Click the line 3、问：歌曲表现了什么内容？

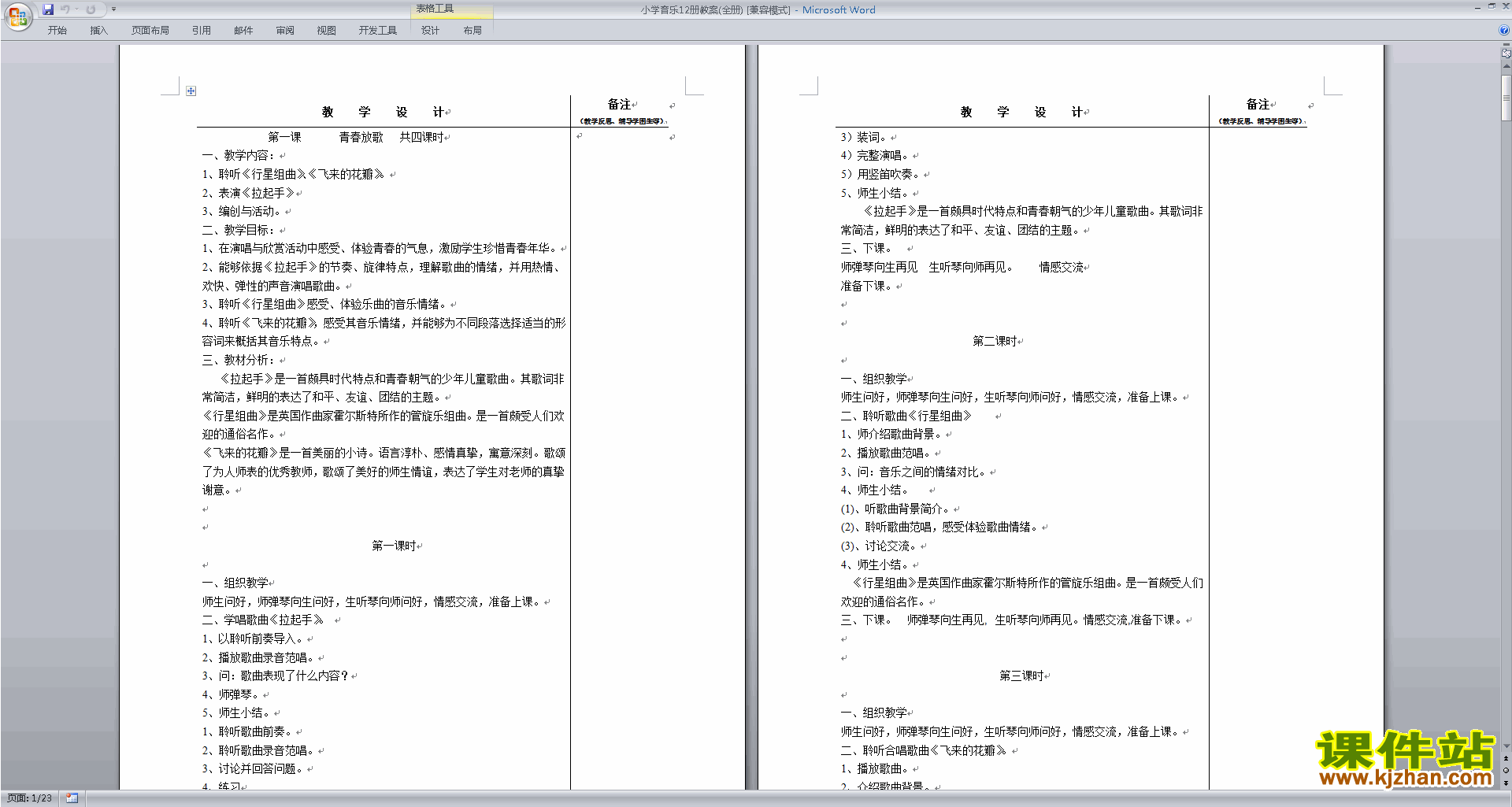tap(276, 676)
